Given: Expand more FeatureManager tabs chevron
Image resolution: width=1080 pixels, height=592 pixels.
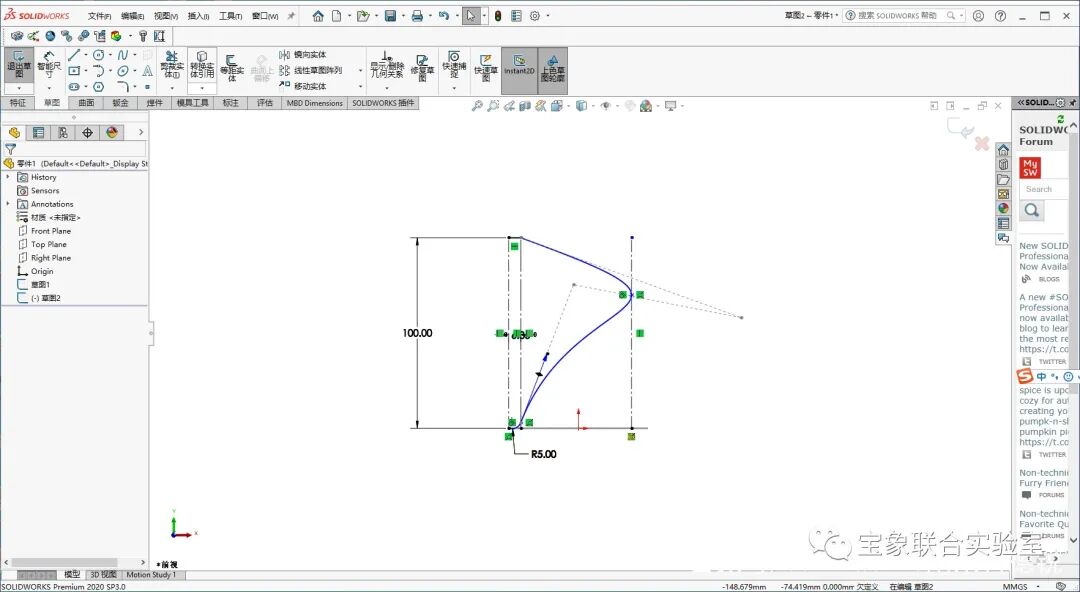Looking at the screenshot, I should point(141,132).
